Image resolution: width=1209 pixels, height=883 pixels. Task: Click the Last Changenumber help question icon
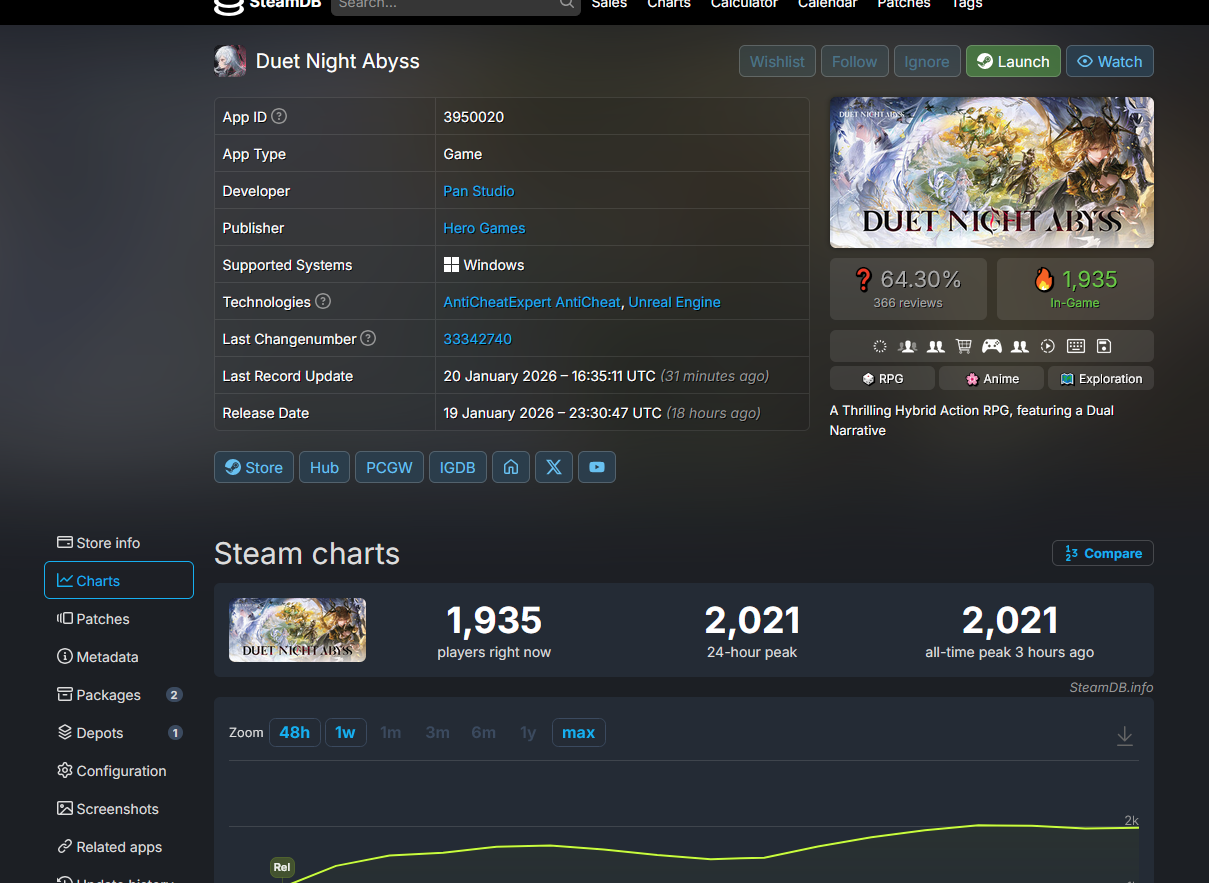tap(368, 338)
